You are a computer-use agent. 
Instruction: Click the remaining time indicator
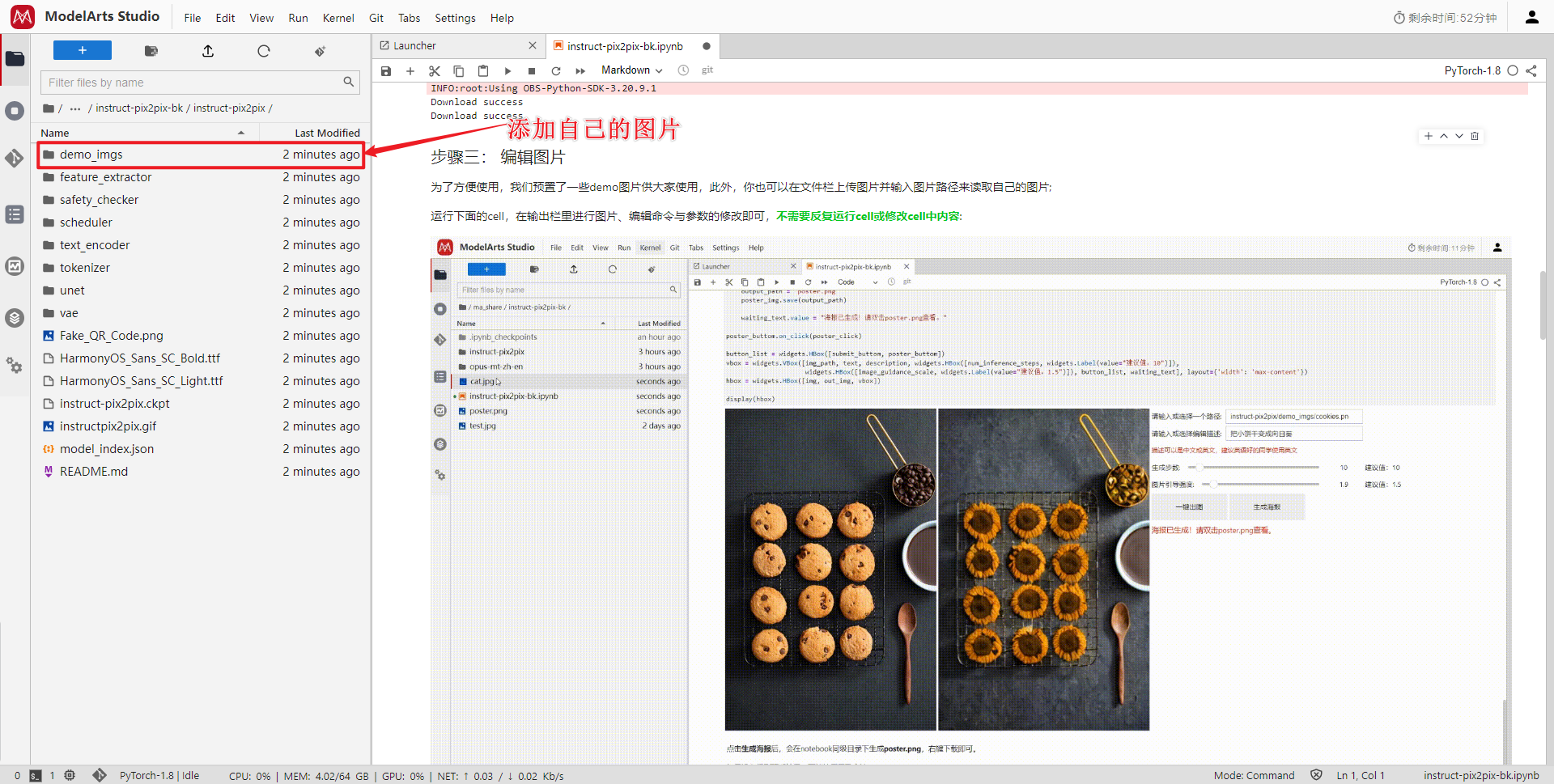[x=1446, y=18]
